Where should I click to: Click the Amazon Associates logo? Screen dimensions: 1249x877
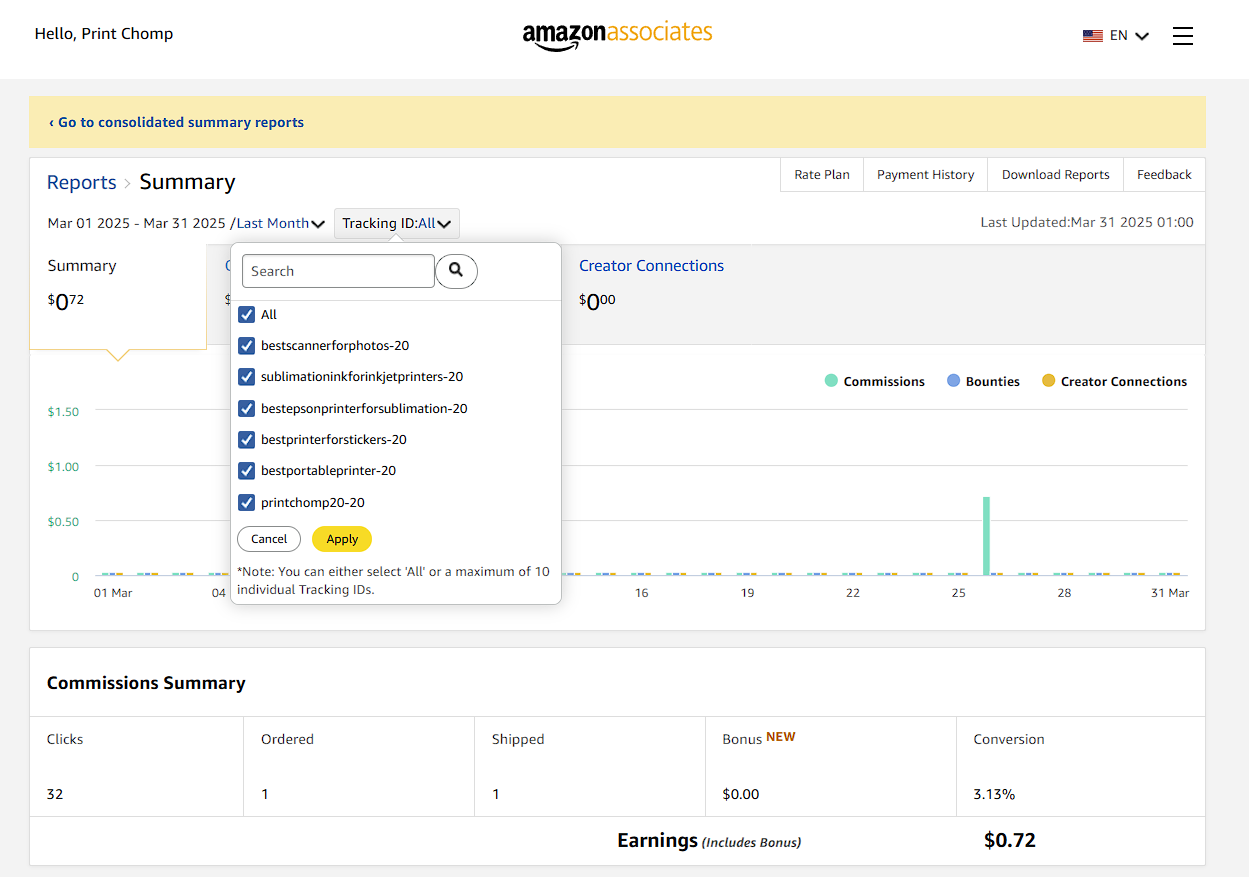coord(617,35)
